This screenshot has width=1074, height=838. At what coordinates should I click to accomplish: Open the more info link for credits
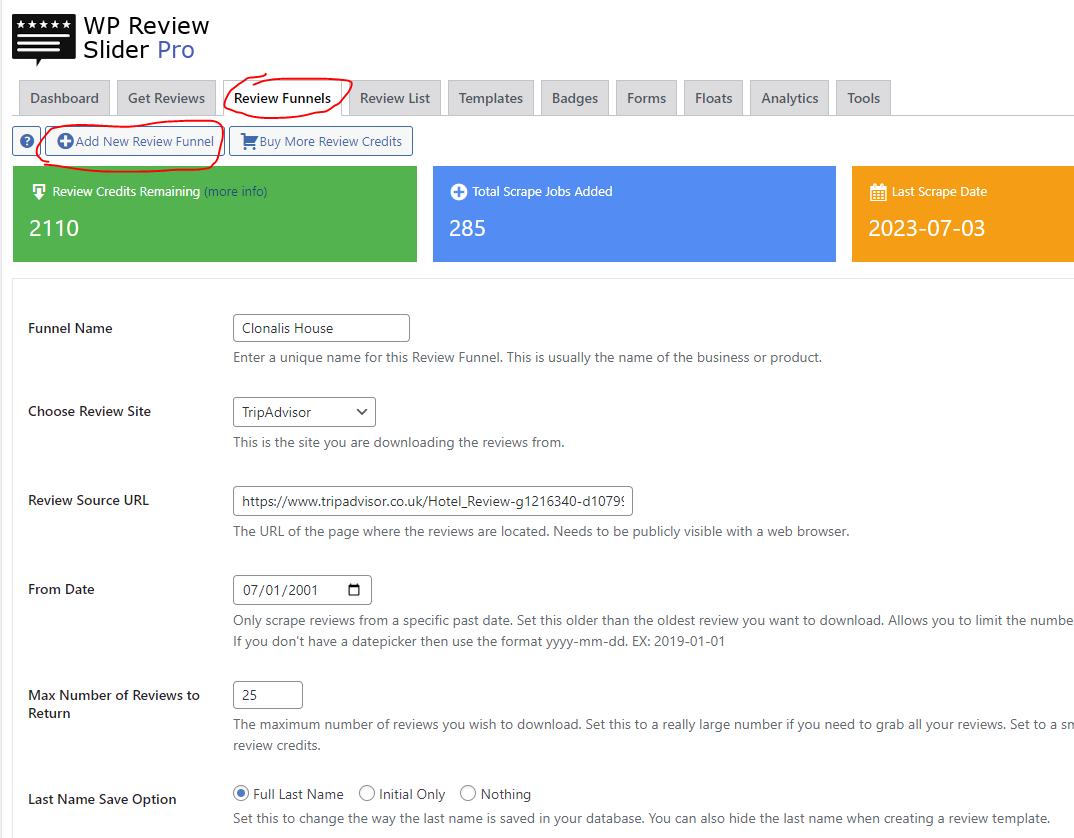[236, 192]
